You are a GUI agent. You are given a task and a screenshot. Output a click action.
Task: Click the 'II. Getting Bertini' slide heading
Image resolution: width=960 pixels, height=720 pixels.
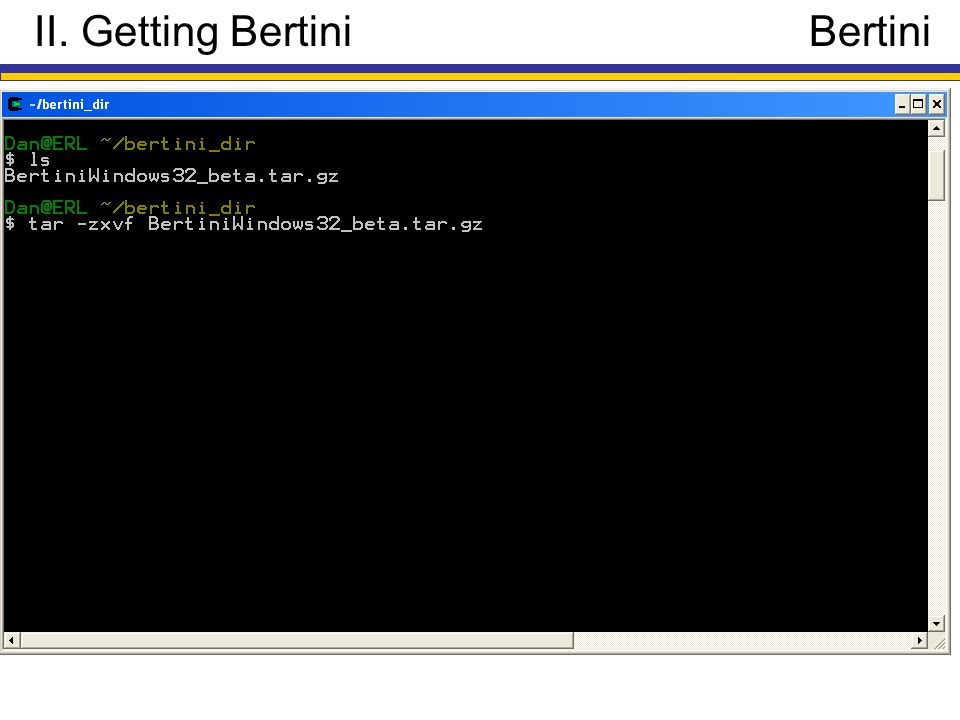[193, 32]
